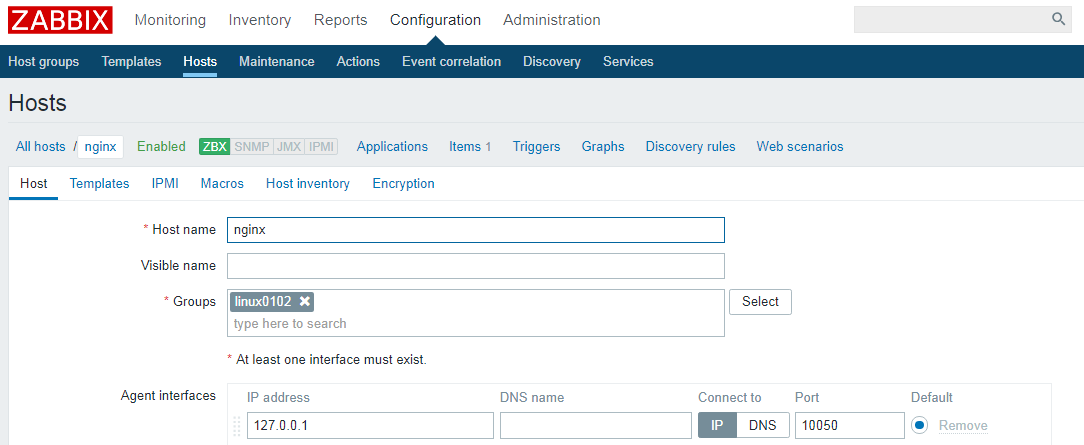The height and width of the screenshot is (445, 1084).
Task: Click the Port field showing 10050
Action: point(849,426)
